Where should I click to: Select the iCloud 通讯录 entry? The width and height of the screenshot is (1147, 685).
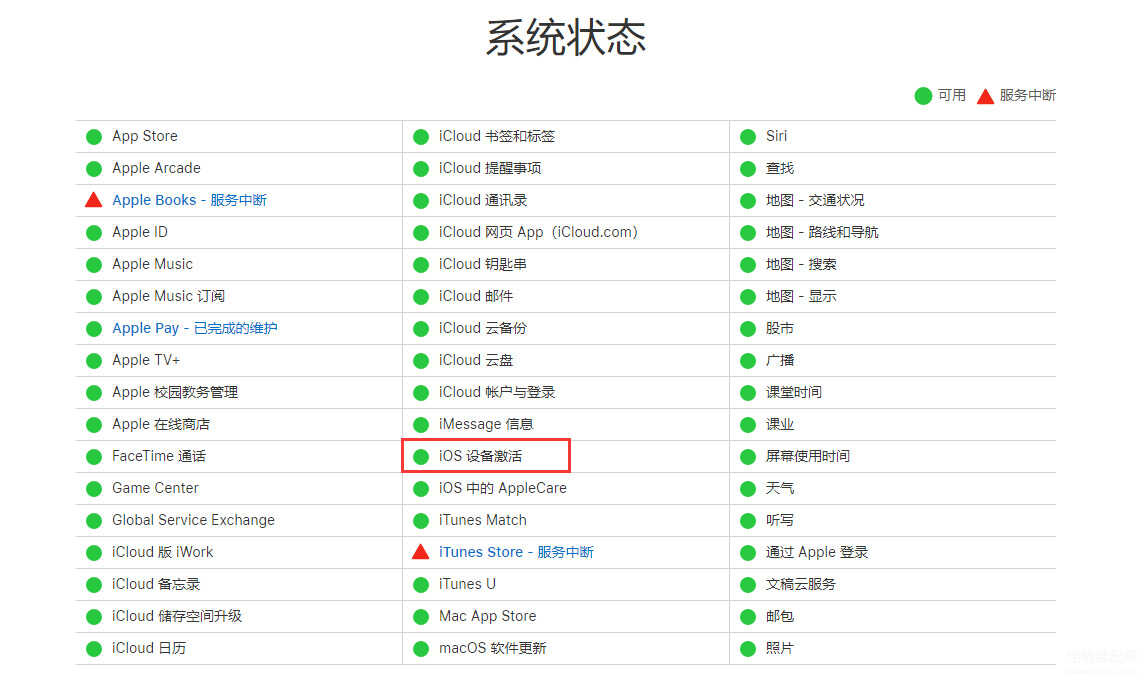point(483,201)
